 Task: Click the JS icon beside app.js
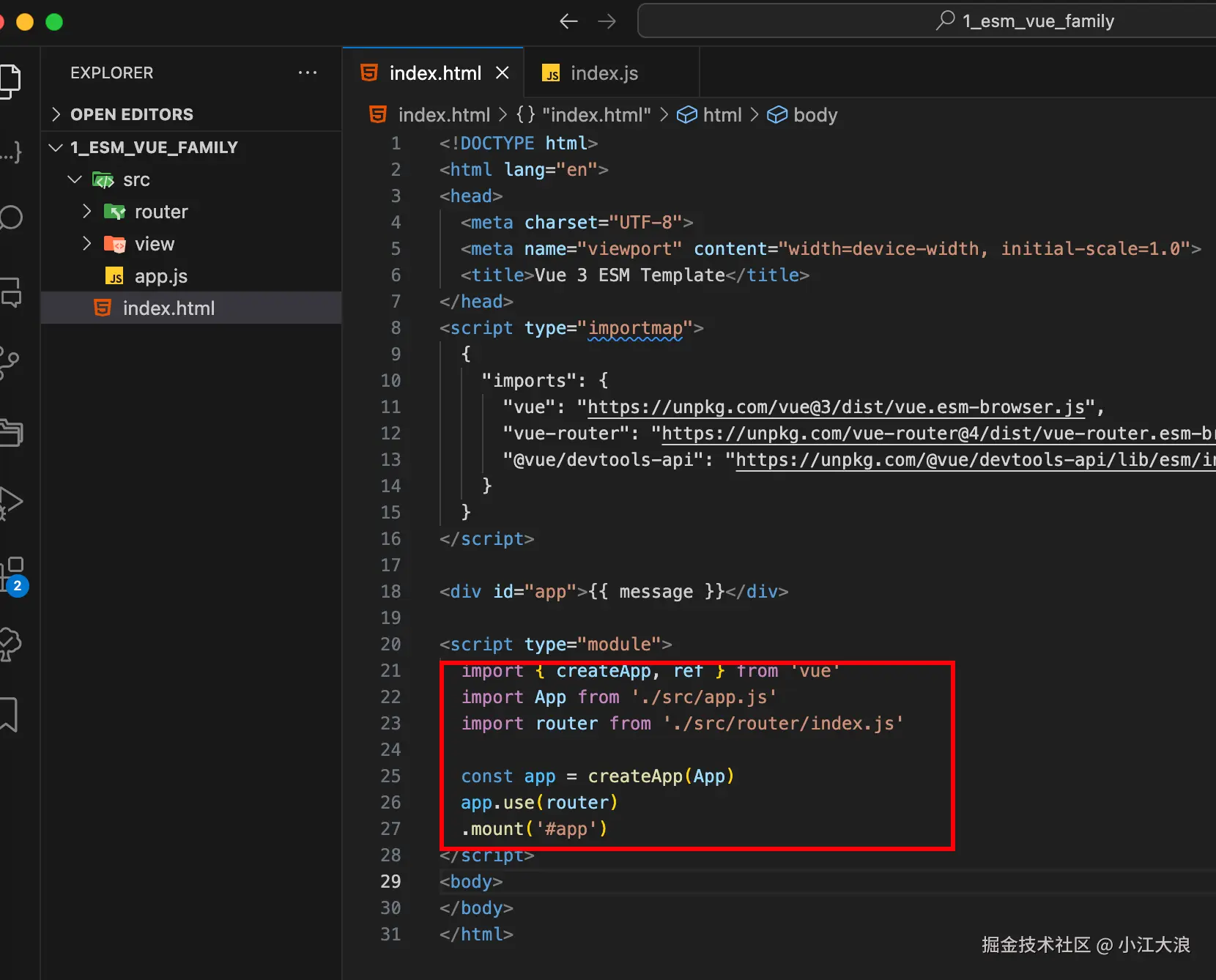[x=114, y=276]
